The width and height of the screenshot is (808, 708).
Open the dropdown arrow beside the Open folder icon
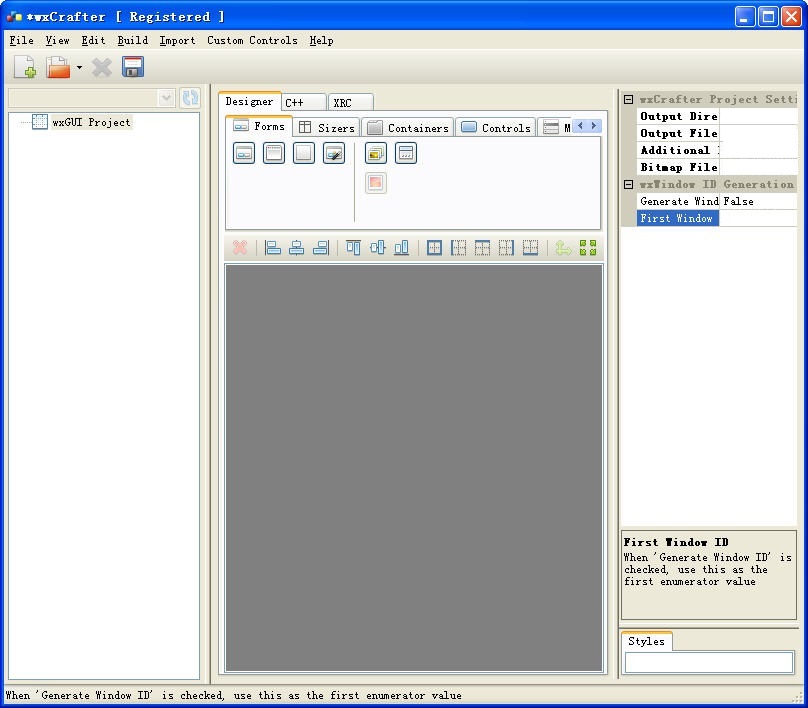pos(80,68)
